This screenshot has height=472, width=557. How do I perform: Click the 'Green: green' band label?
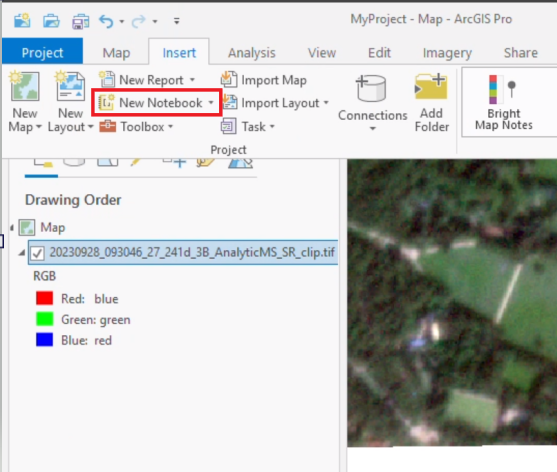[x=96, y=320]
